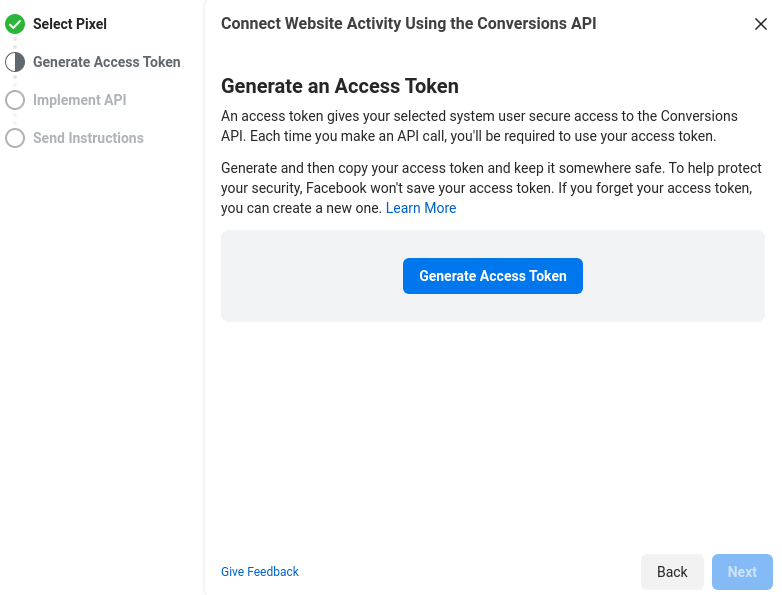
Task: Click the paragraph starting "Generate and then copy"
Action: (x=491, y=188)
